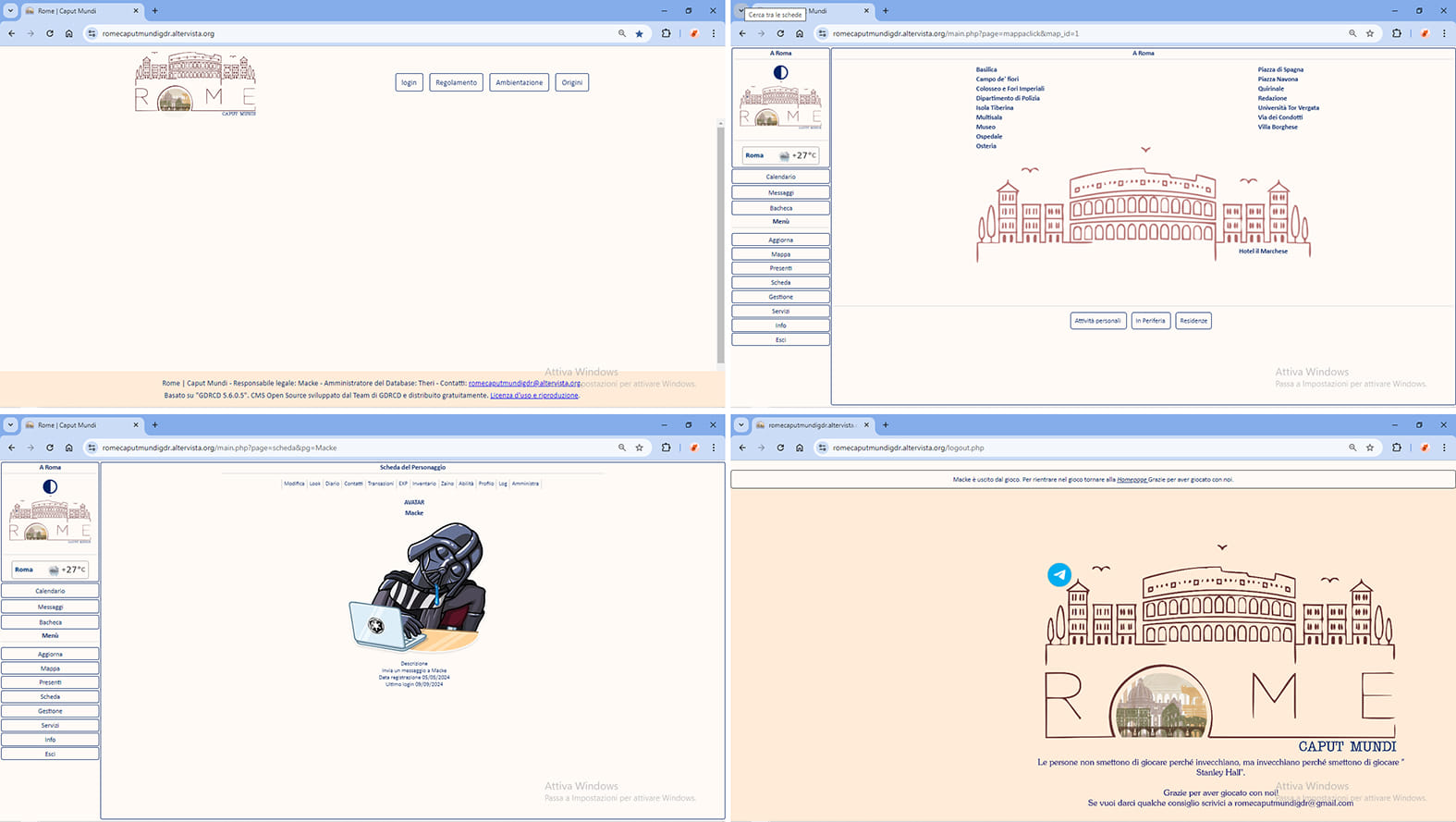The height and width of the screenshot is (822, 1456).
Task: Click the Darth Vader avatar image
Action: point(417,588)
